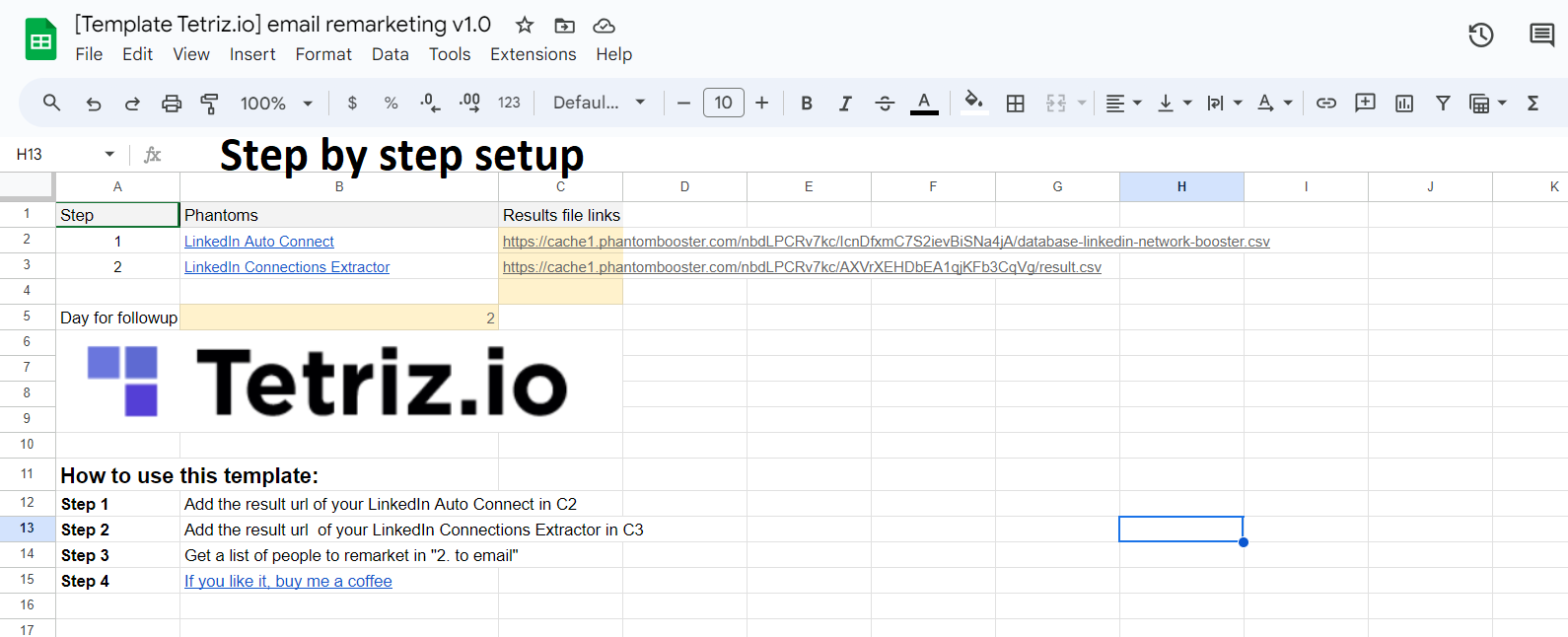This screenshot has width=1568, height=637.
Task: Redo last action
Action: coord(132,103)
